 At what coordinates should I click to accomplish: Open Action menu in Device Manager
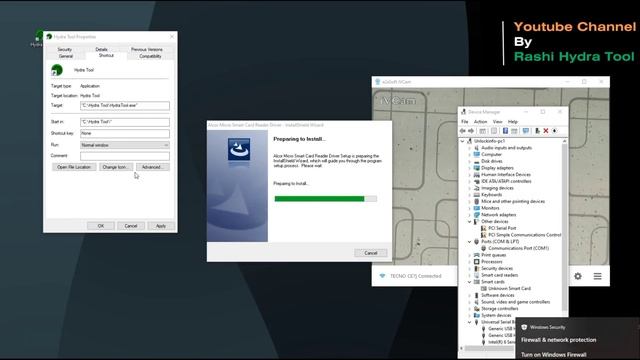click(480, 122)
